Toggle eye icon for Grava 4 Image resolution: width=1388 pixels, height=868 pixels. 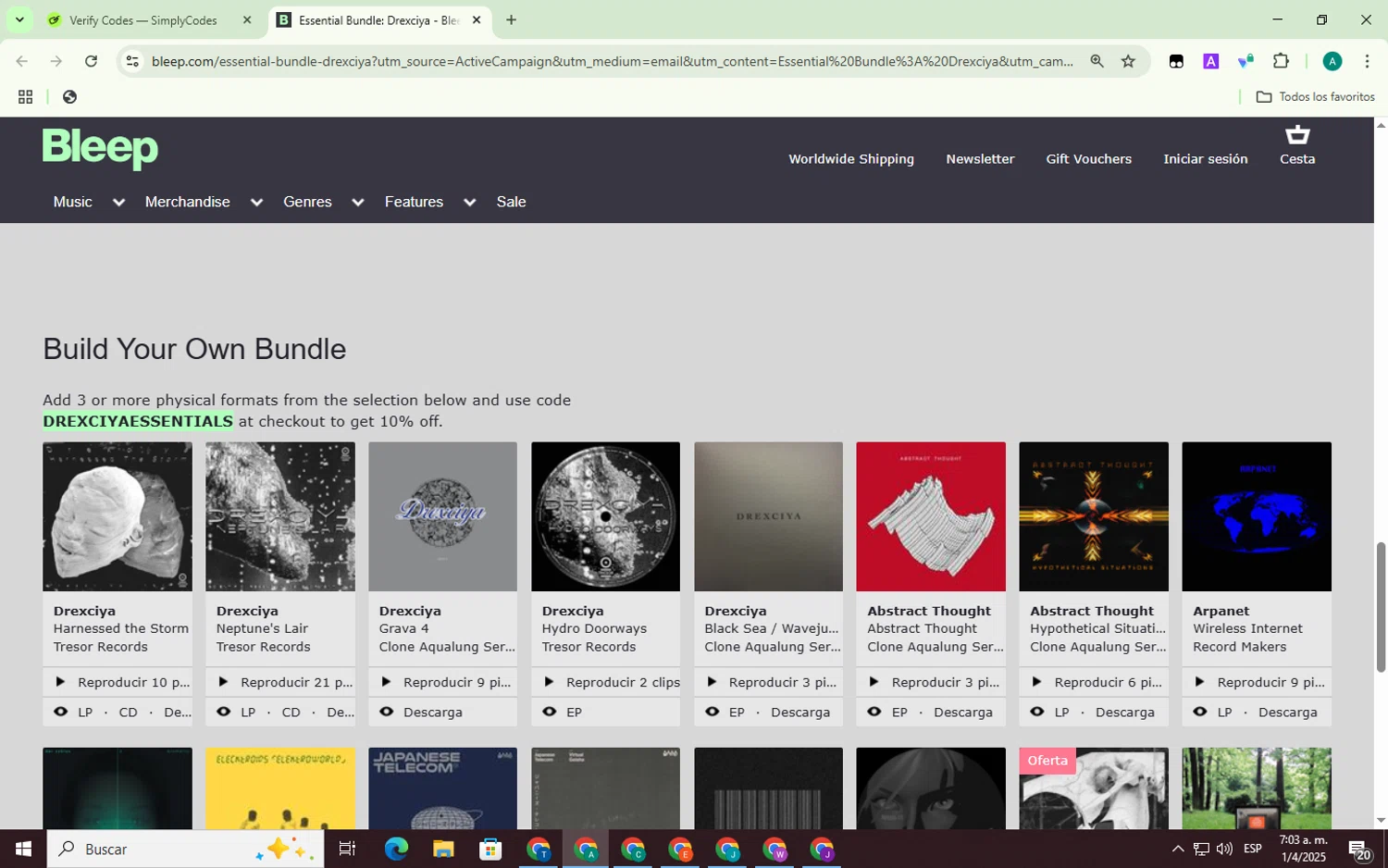tap(387, 712)
